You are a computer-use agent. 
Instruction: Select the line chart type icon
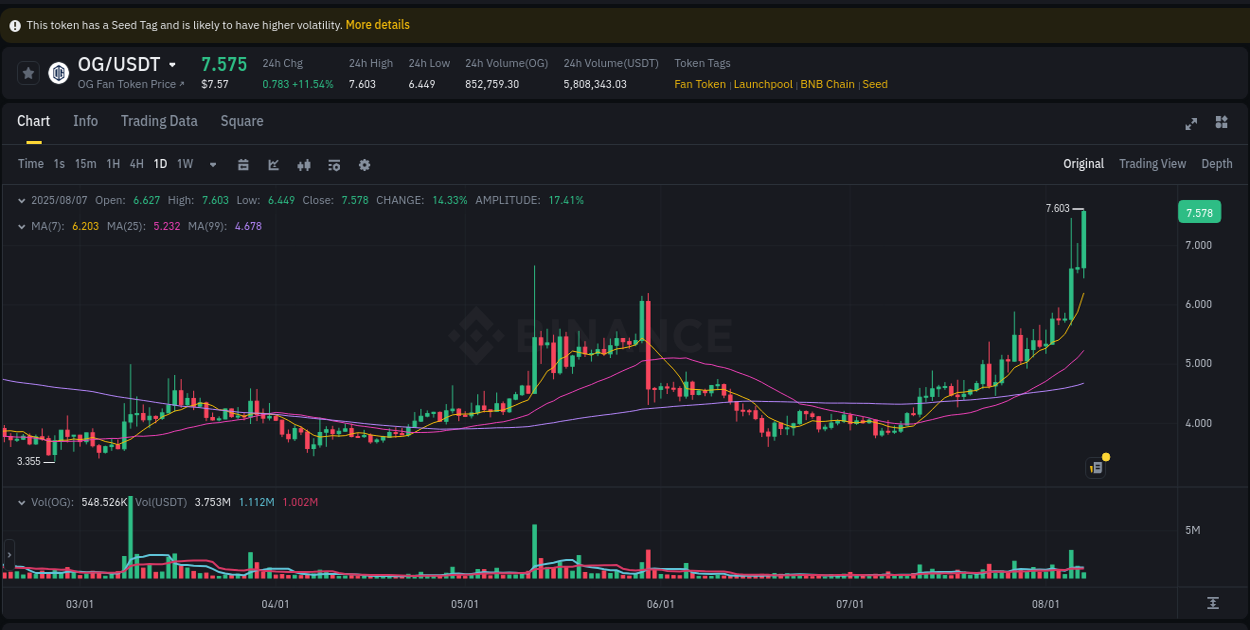tap(273, 164)
